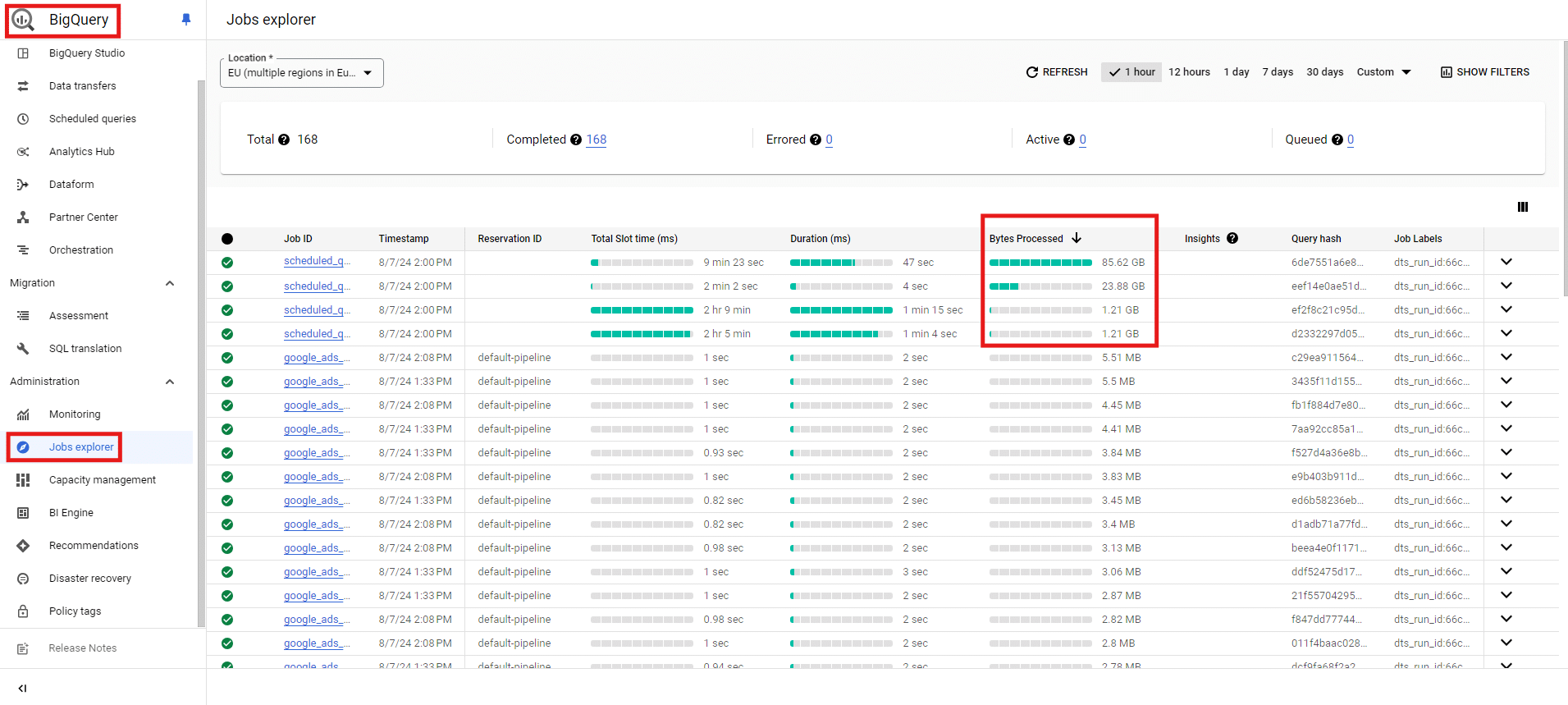
Task: Click bytes bar for 85.62 GB row
Action: (x=1040, y=263)
